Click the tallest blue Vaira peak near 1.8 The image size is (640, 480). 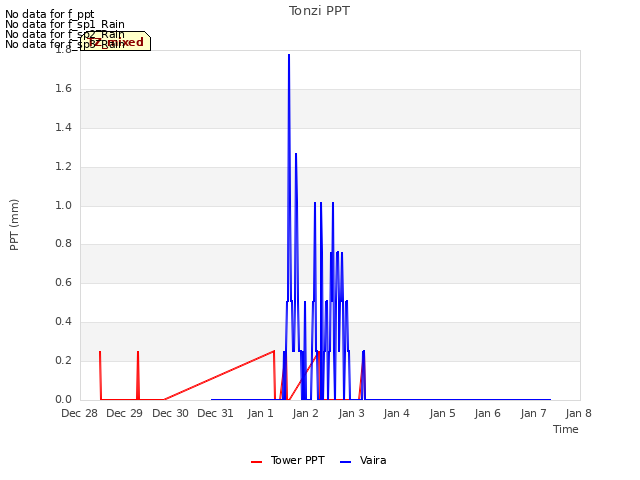point(289,55)
